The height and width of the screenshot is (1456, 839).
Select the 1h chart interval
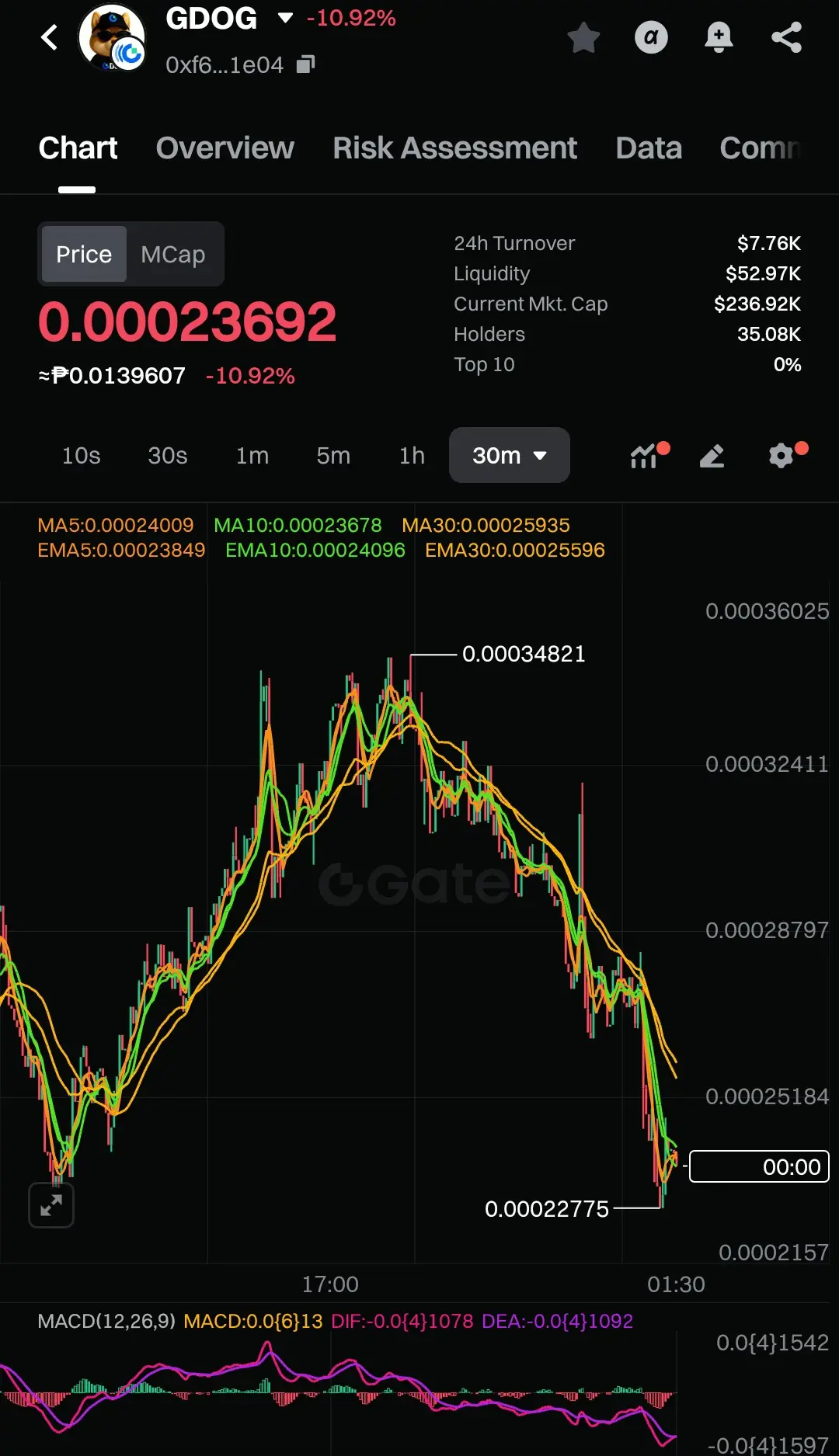[412, 455]
